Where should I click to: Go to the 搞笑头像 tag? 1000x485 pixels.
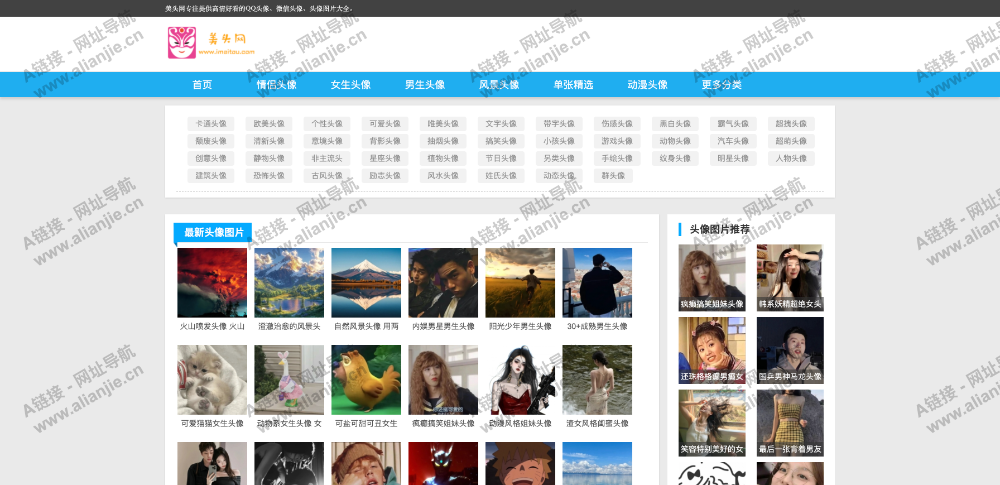click(x=501, y=141)
